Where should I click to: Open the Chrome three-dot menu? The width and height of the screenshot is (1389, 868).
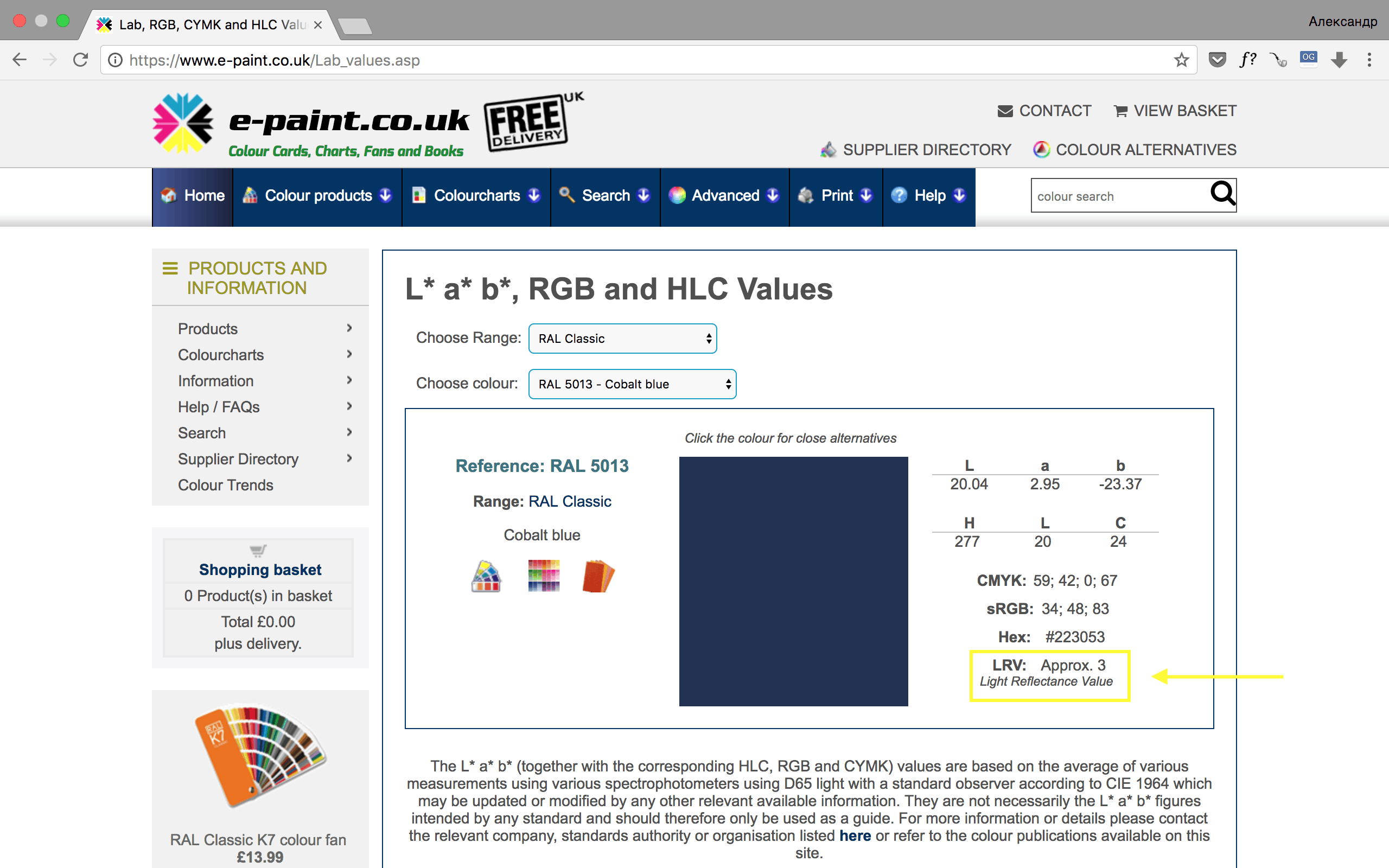(x=1369, y=60)
